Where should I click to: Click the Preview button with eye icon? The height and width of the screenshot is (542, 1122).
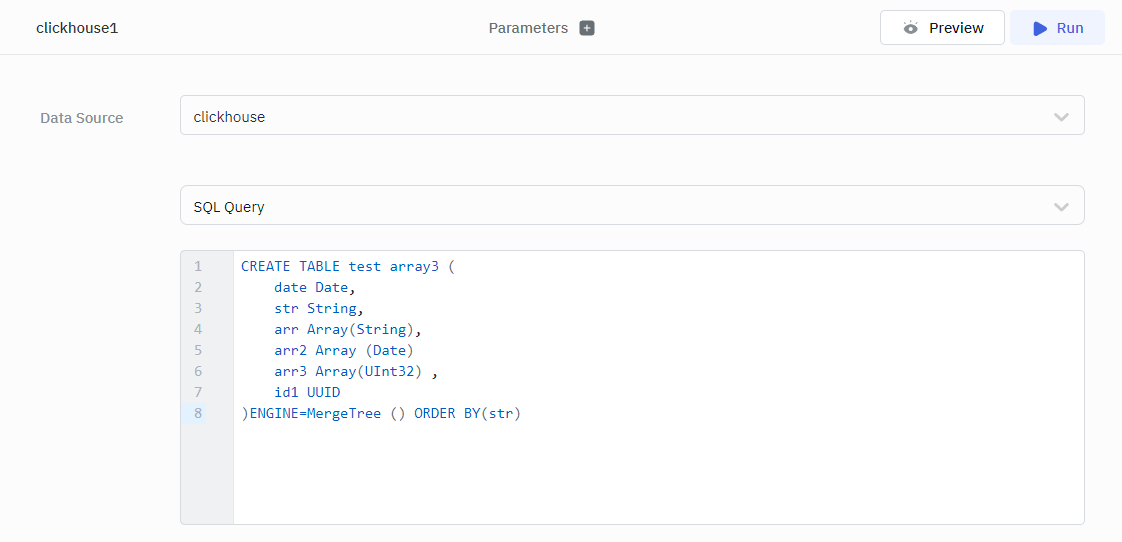point(942,28)
